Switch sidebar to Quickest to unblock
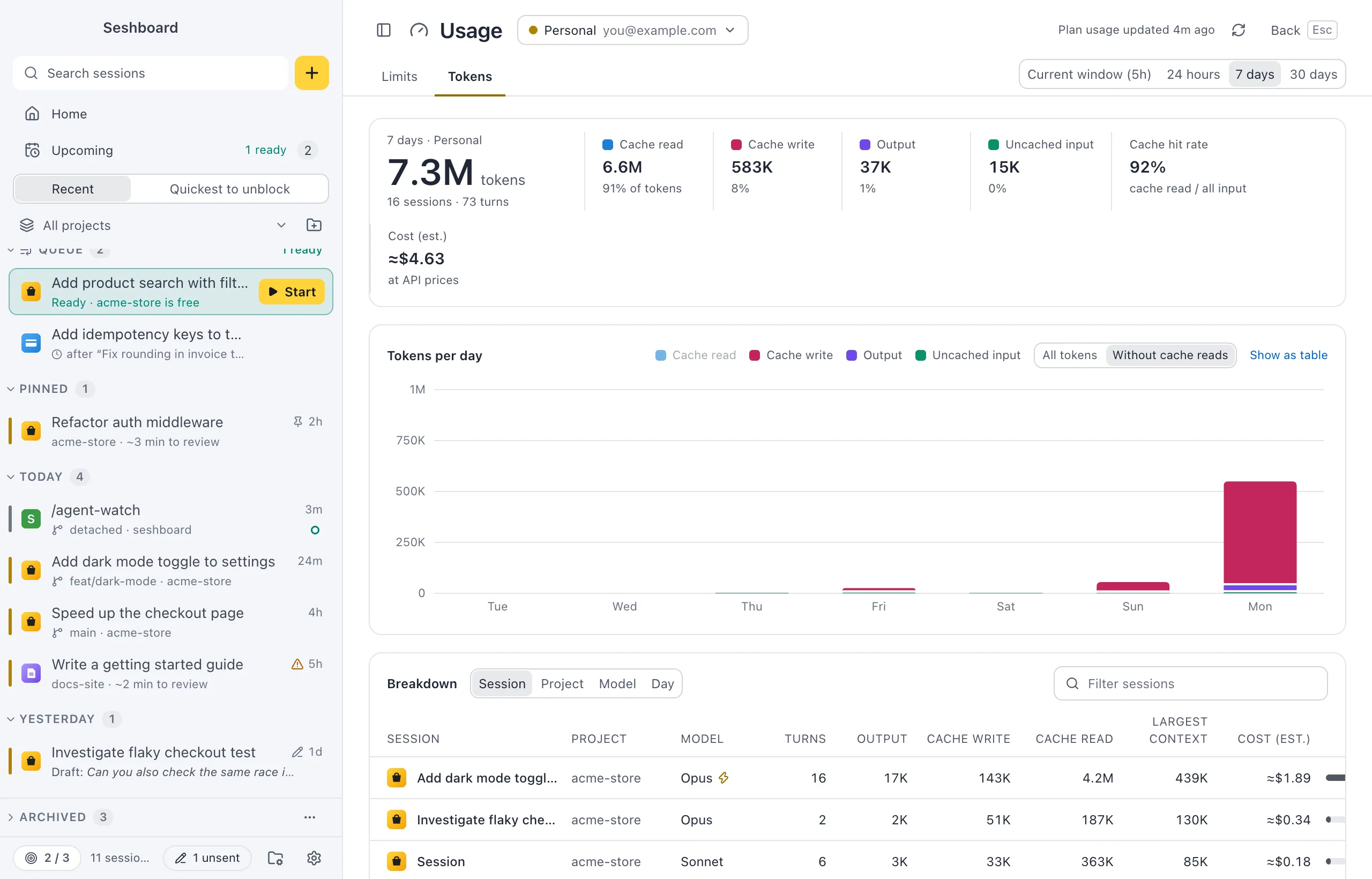1372x879 pixels. tap(229, 189)
